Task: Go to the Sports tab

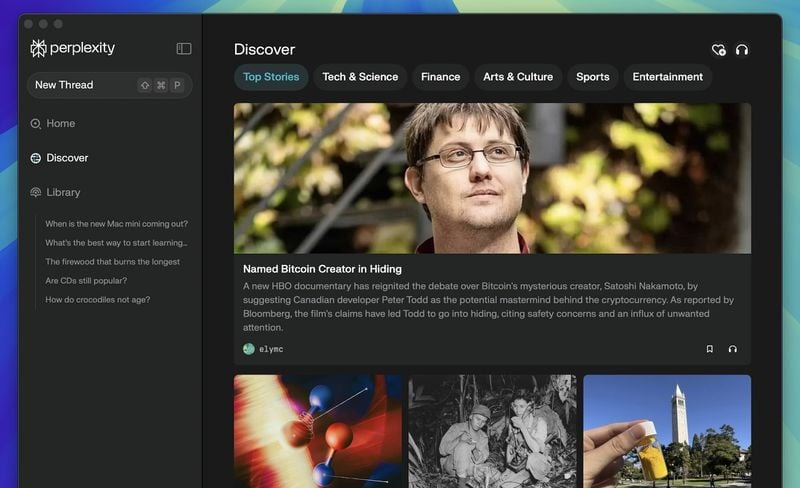Action: (x=592, y=77)
